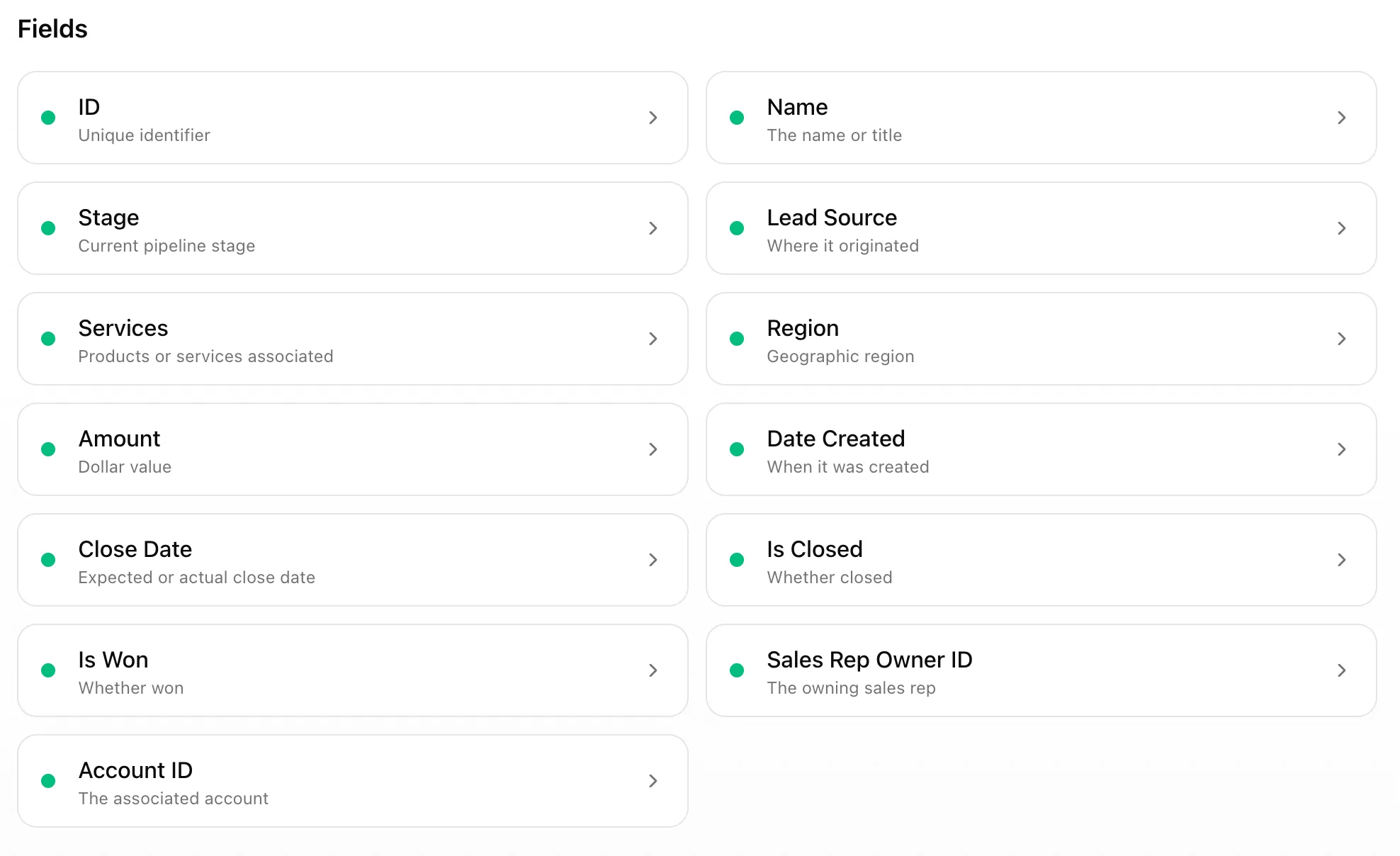Open the Sales Rep Owner ID title
This screenshot has width=1400, height=856.
(869, 660)
